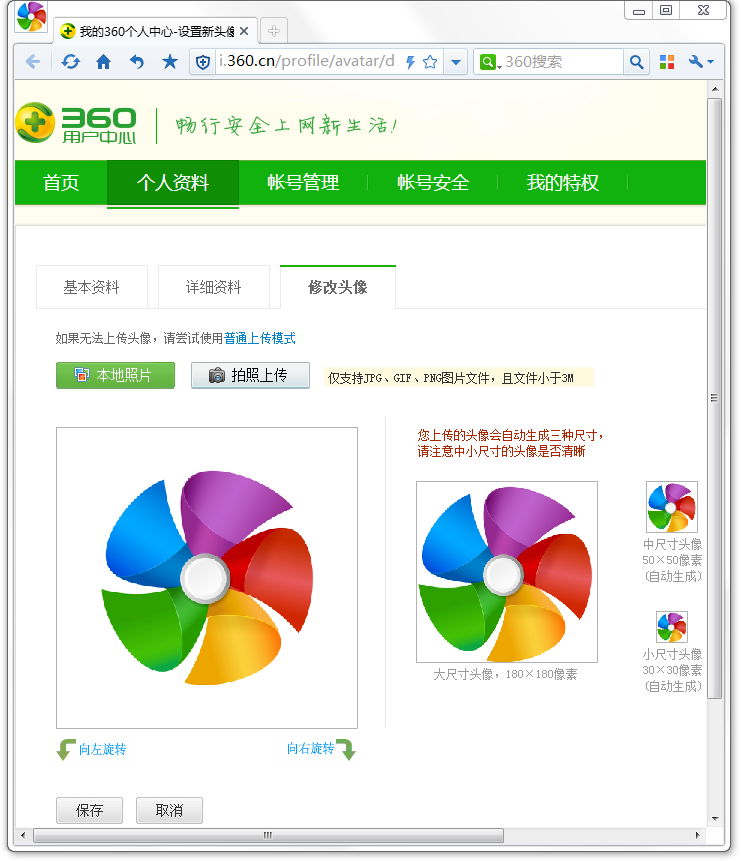Click the 本地照片 upload button
Screen dimensions: 741x861
tap(115, 375)
